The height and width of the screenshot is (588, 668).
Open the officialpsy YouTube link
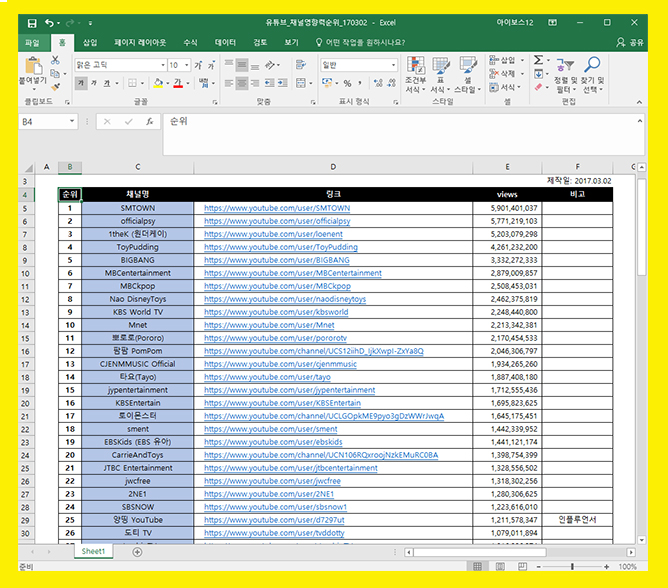pyautogui.click(x=277, y=221)
